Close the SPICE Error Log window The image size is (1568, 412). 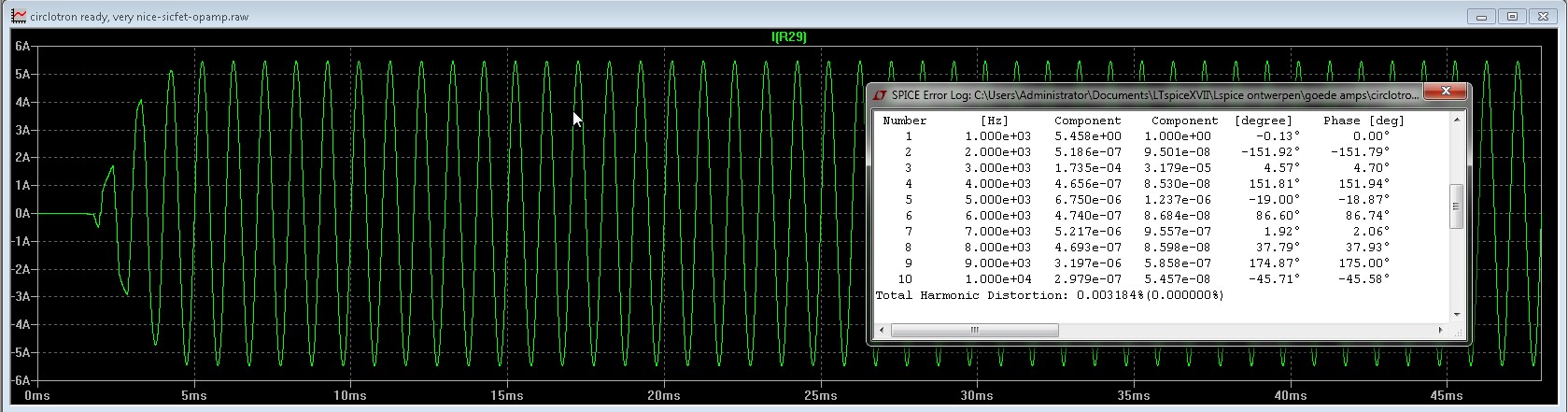(1445, 92)
